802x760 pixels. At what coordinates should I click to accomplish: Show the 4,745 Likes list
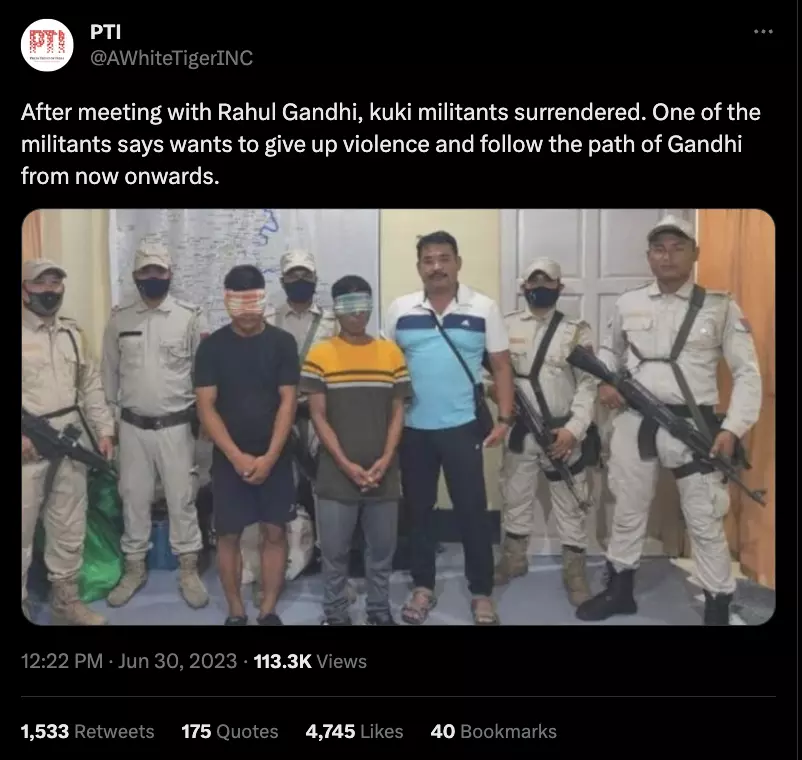point(354,731)
